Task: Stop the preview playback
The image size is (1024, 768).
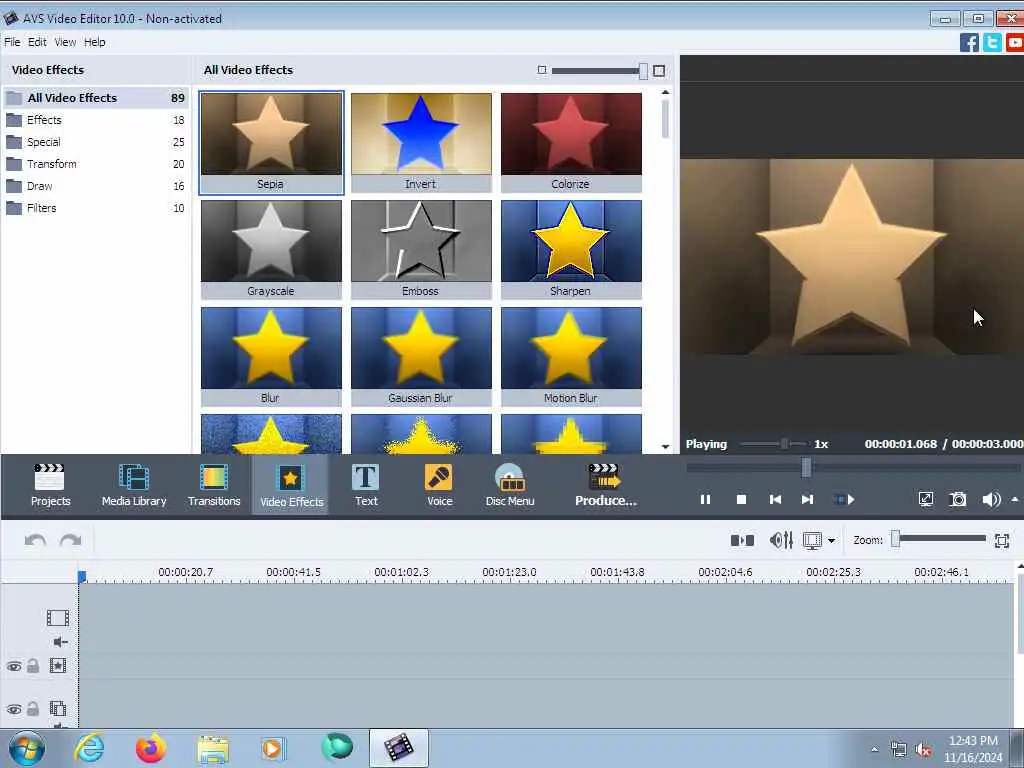Action: pyautogui.click(x=741, y=500)
